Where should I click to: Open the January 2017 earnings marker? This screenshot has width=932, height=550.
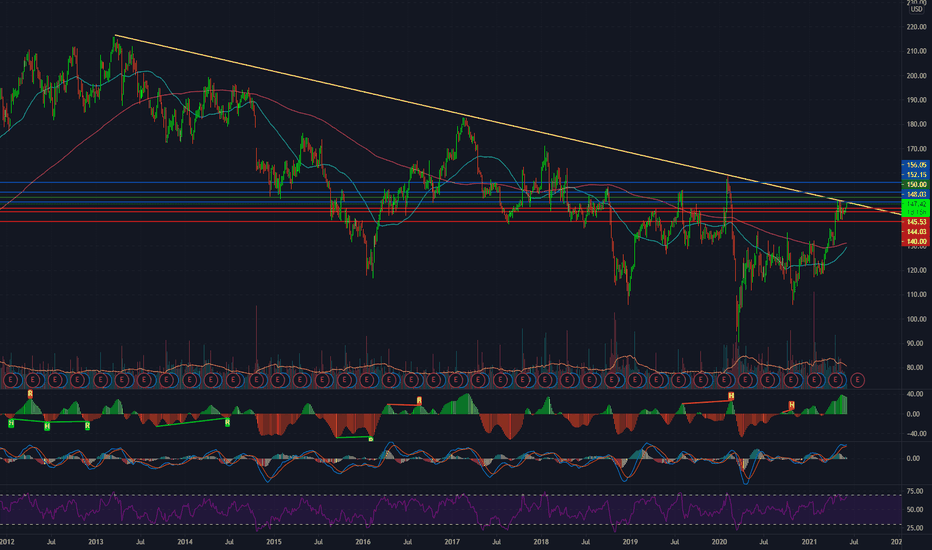pyautogui.click(x=456, y=379)
